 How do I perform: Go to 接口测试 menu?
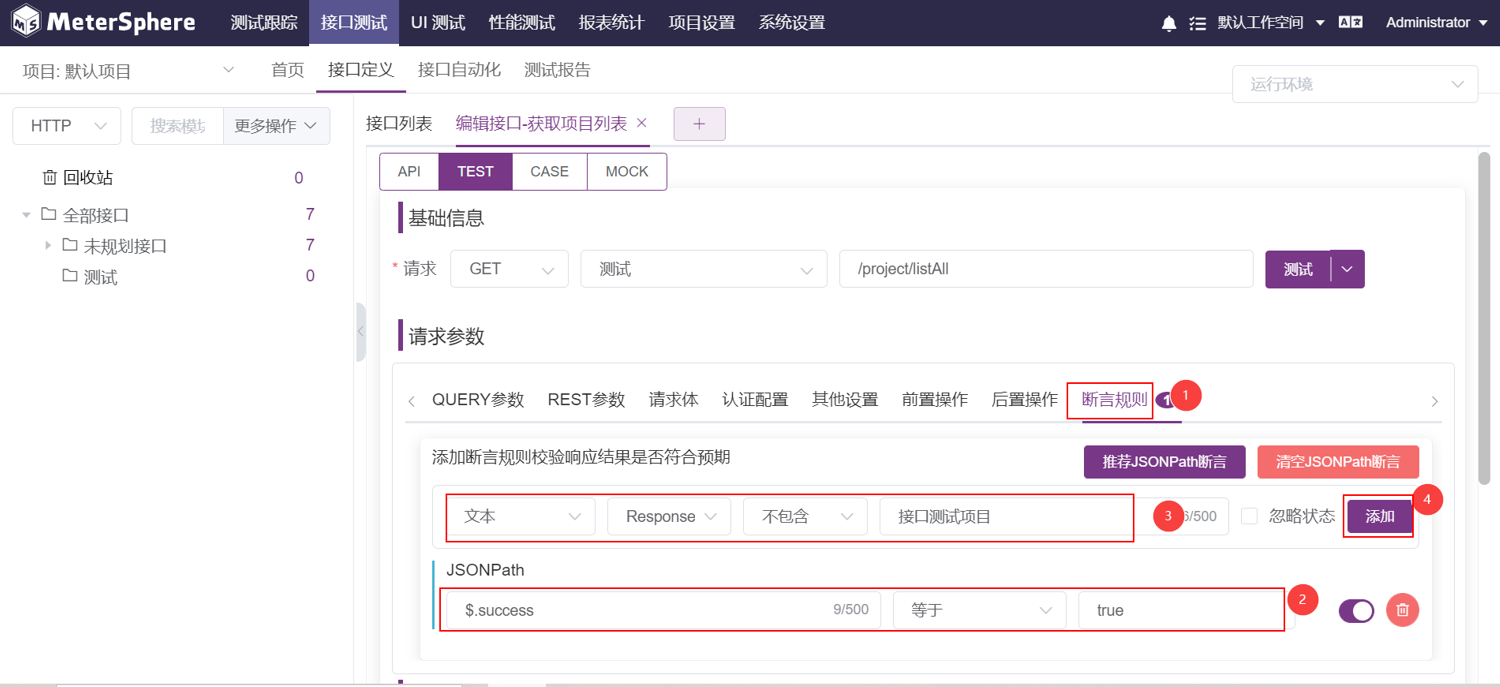coord(354,23)
